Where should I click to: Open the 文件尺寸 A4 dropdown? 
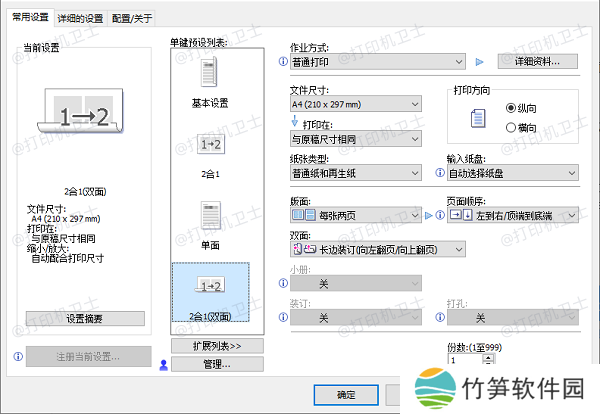pos(356,104)
